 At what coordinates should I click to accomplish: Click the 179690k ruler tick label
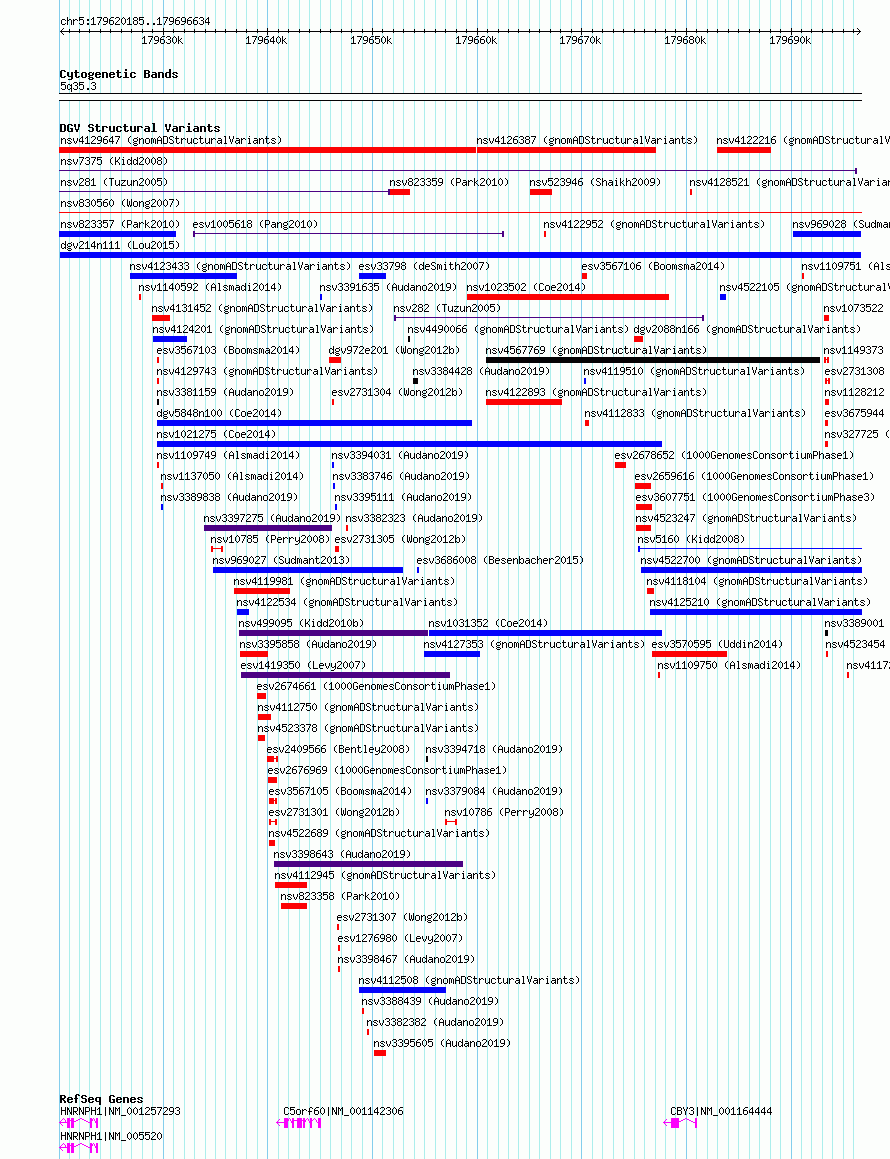(x=790, y=41)
